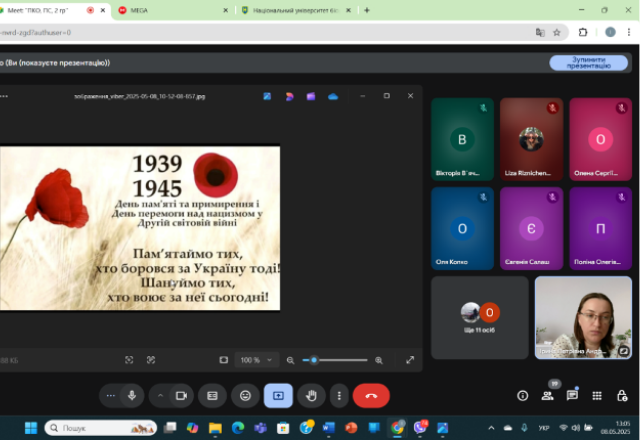Open the Meet activities grid icon

point(597,396)
